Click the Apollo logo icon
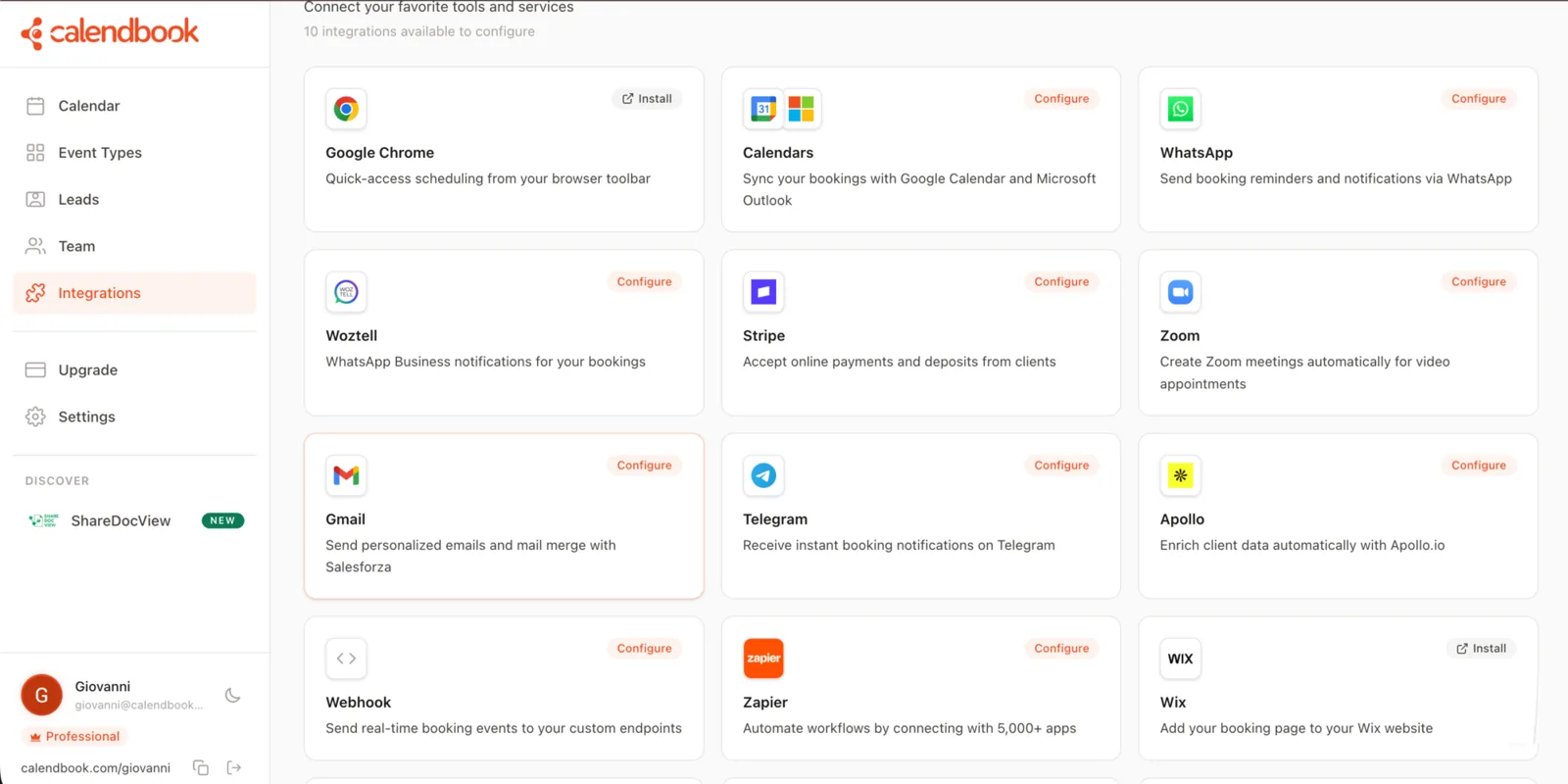 pyautogui.click(x=1181, y=475)
